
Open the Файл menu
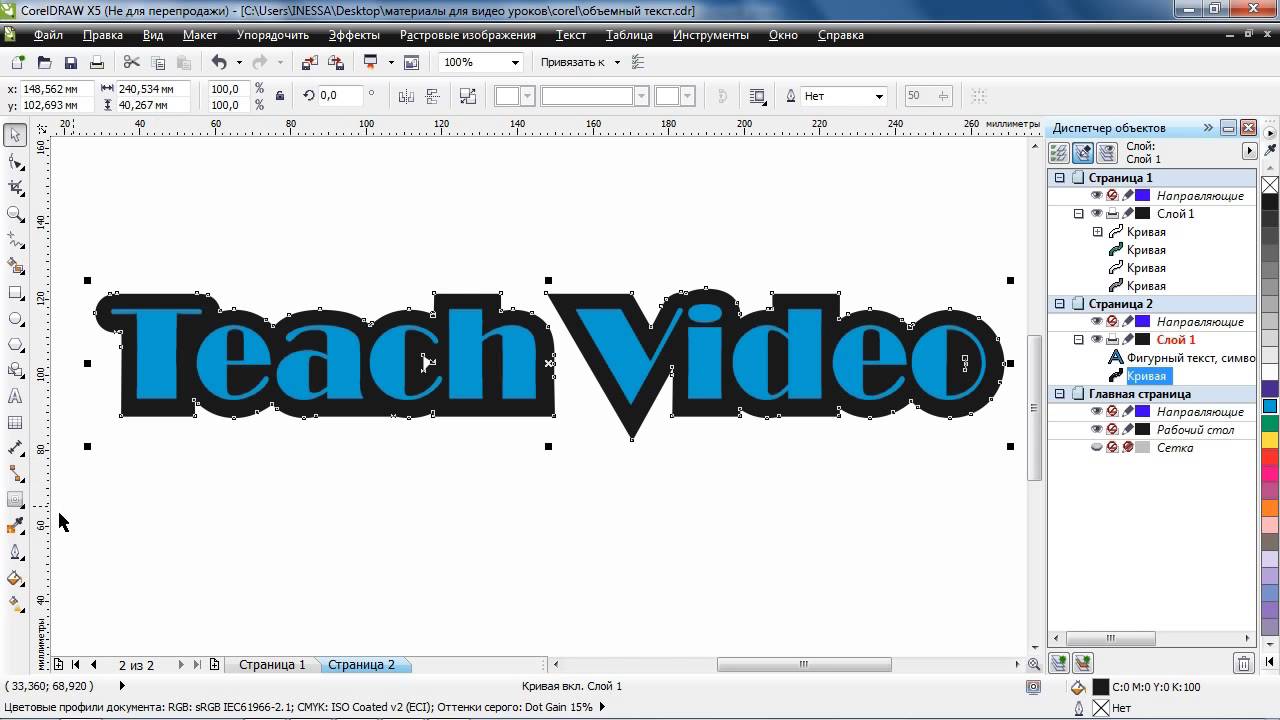click(48, 34)
